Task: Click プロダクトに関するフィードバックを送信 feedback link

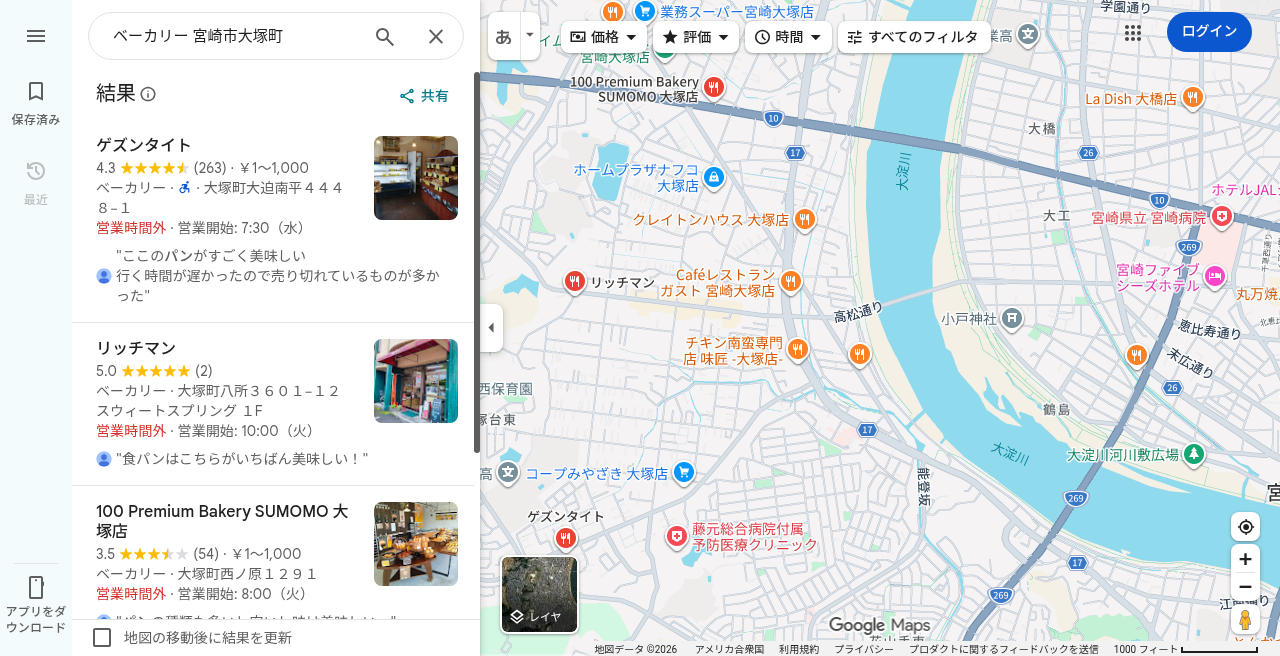Action: (x=1003, y=649)
